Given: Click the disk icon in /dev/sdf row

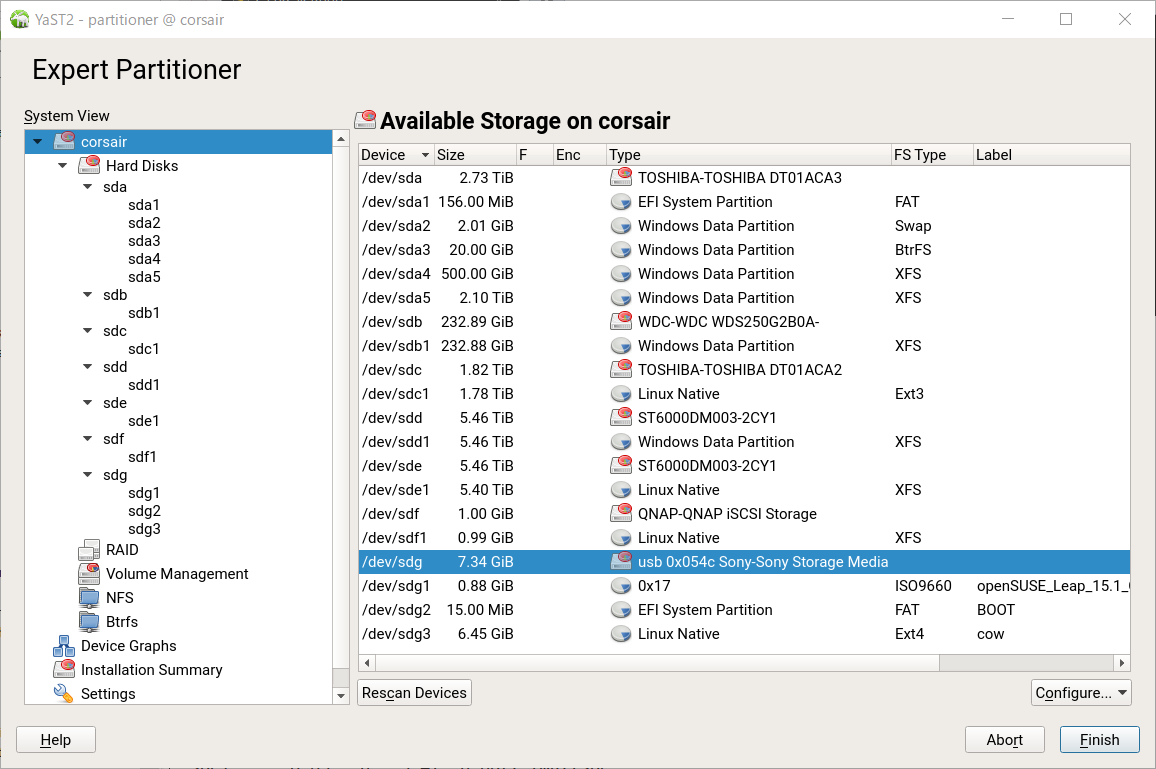Looking at the screenshot, I should (621, 513).
